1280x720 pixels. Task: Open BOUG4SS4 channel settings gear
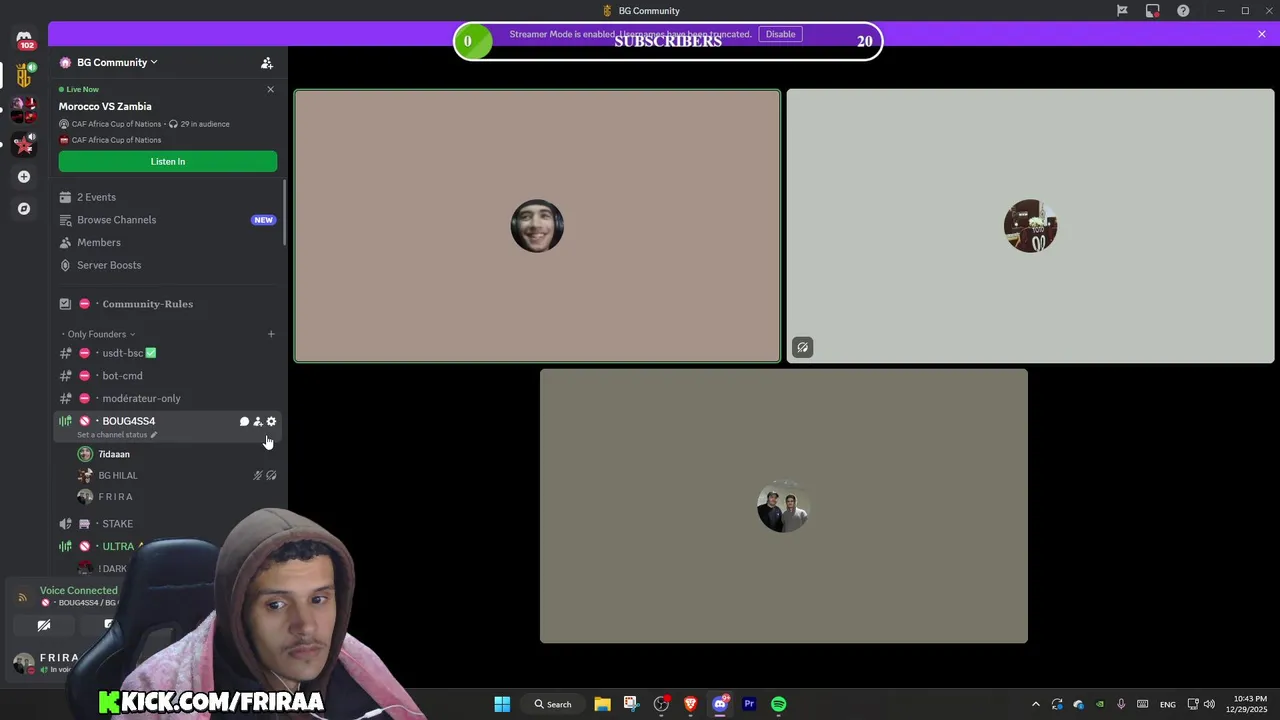(271, 422)
